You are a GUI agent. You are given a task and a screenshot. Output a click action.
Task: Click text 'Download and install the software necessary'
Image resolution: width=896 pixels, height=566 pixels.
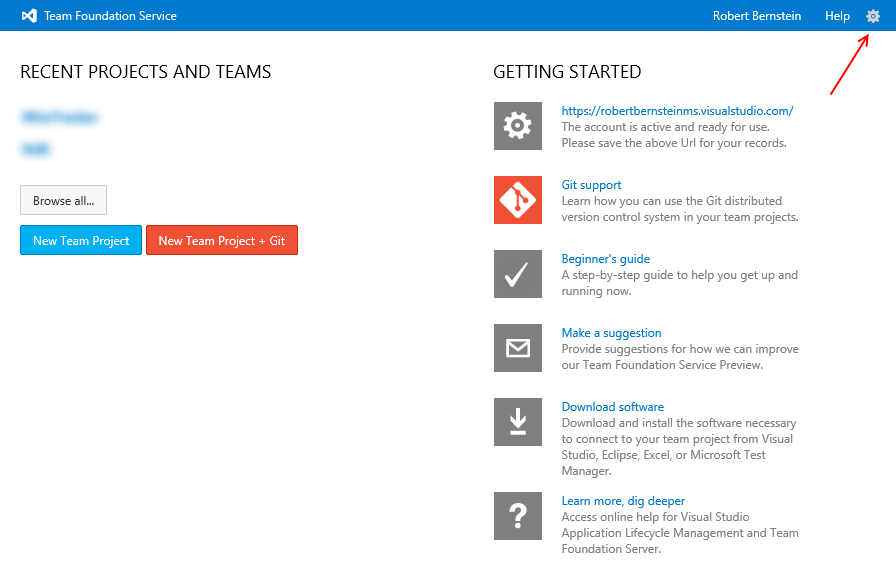coord(679,423)
